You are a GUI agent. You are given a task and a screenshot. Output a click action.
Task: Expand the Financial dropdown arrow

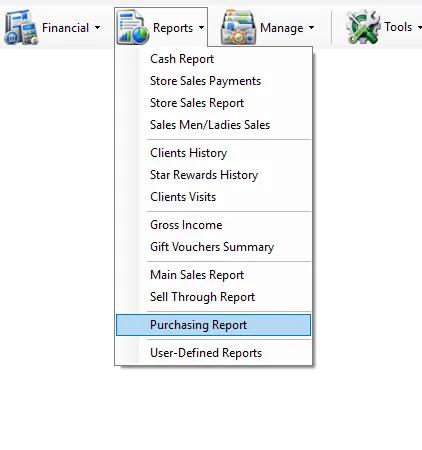(x=97, y=28)
